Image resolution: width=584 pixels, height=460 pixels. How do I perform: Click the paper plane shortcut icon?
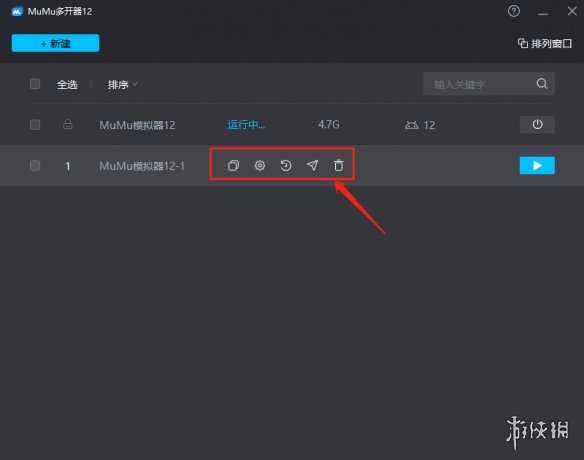pos(312,165)
